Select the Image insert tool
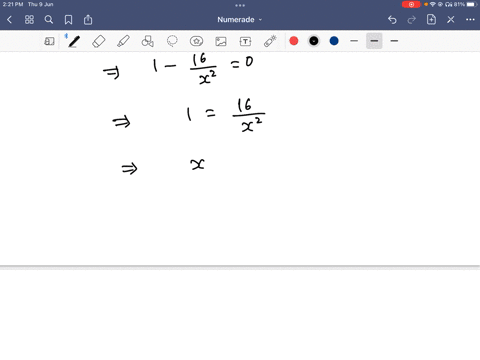This screenshot has height=360, width=480. pyautogui.click(x=221, y=41)
